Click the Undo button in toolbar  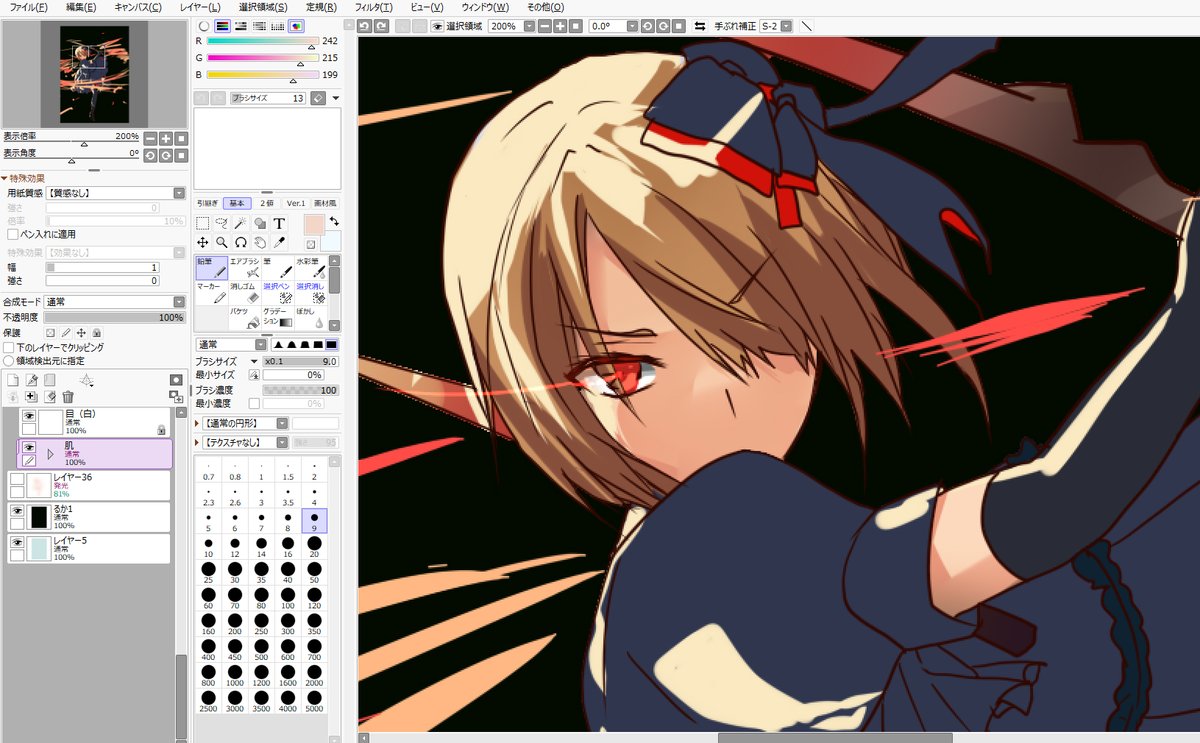[364, 25]
